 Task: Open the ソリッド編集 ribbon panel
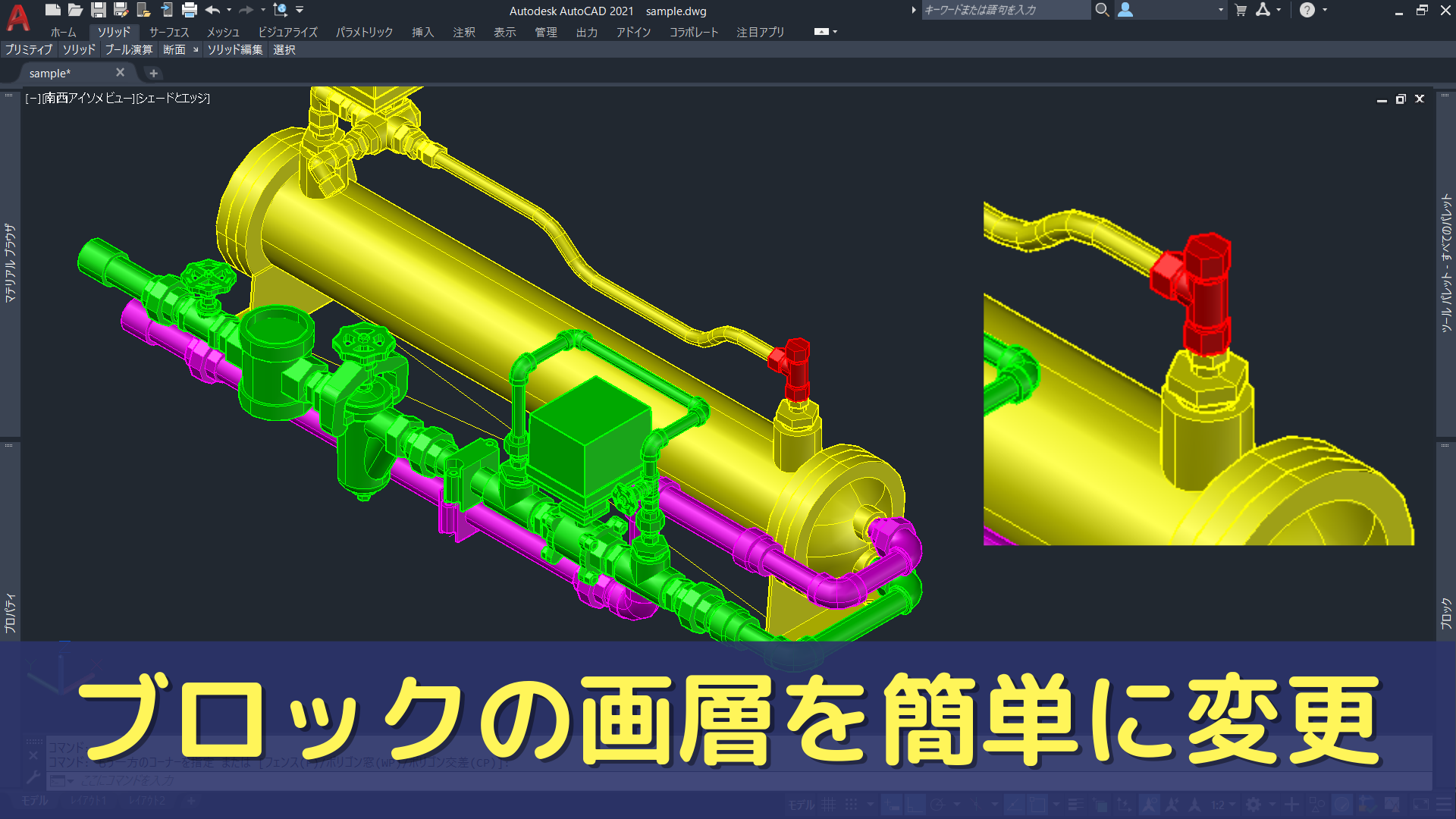[234, 49]
